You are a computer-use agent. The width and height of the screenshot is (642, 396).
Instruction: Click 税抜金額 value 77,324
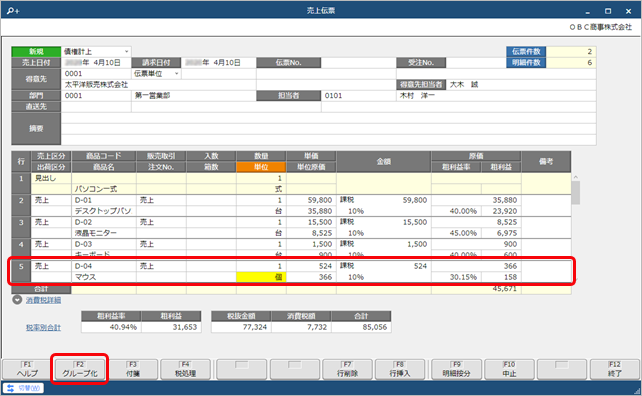(x=241, y=327)
